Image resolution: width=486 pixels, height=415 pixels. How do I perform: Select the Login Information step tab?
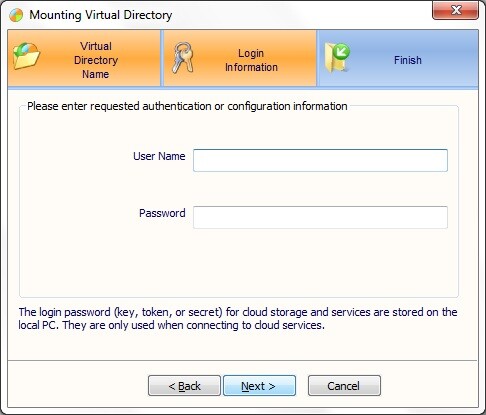(240, 58)
